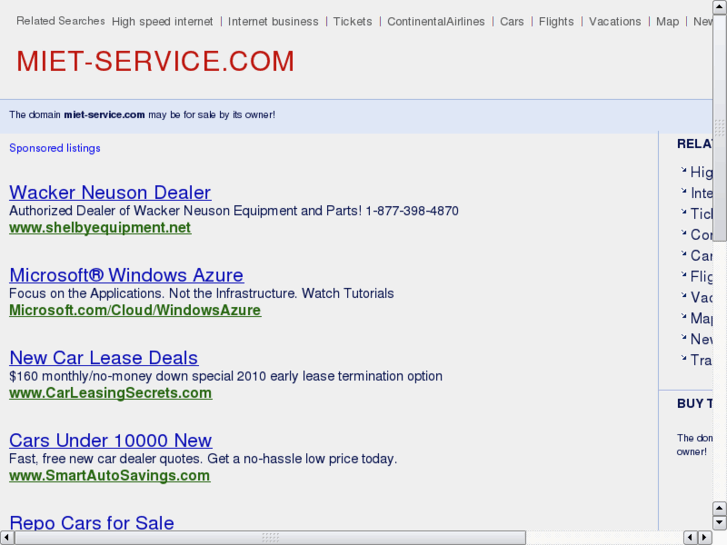The height and width of the screenshot is (545, 727).
Task: Click the 'Fli' sidebar related link
Action: pyautogui.click(x=701, y=276)
